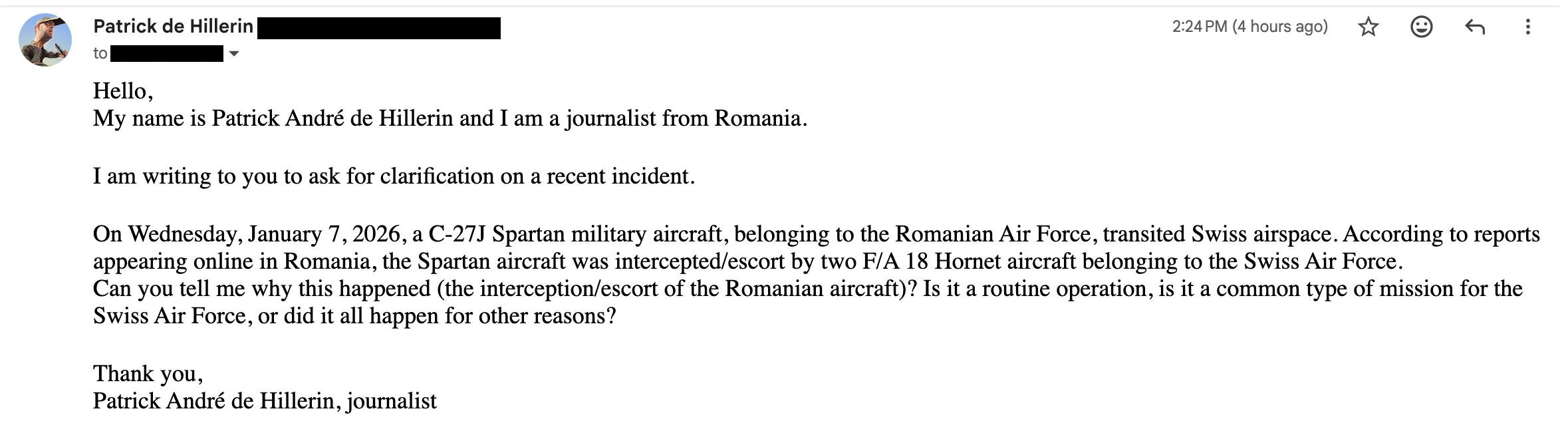Click the redacted sender email address
Viewport: 1568px width, 447px height.
pyautogui.click(x=378, y=29)
